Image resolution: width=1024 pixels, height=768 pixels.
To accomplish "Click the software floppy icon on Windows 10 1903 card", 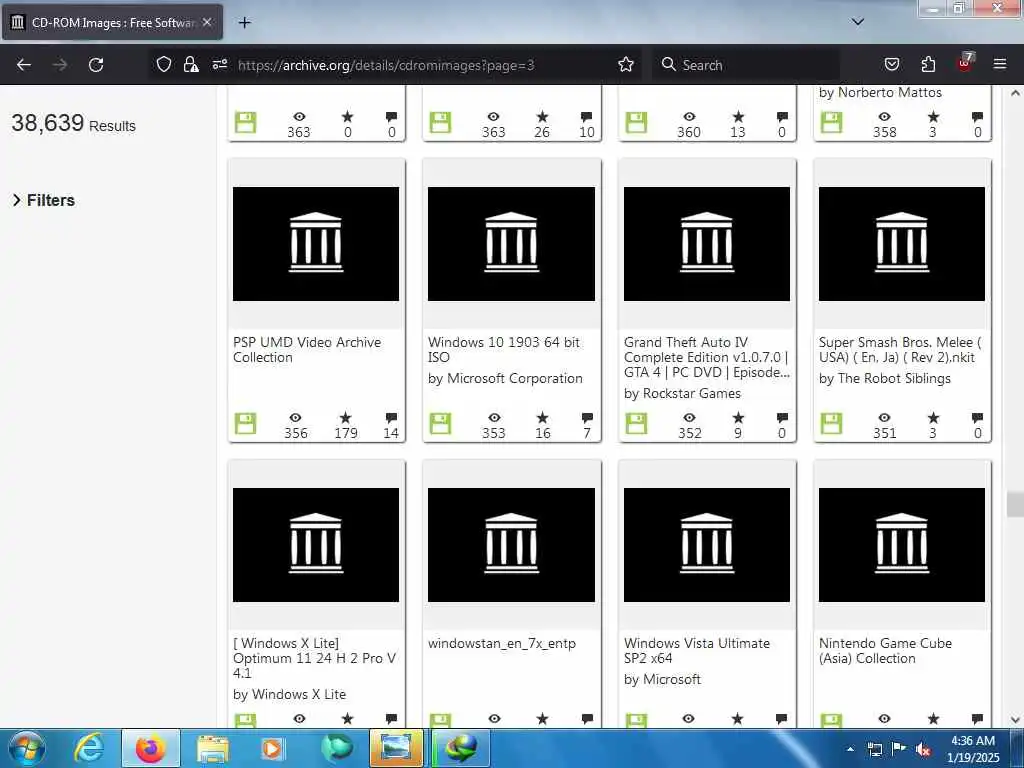I will pyautogui.click(x=440, y=423).
